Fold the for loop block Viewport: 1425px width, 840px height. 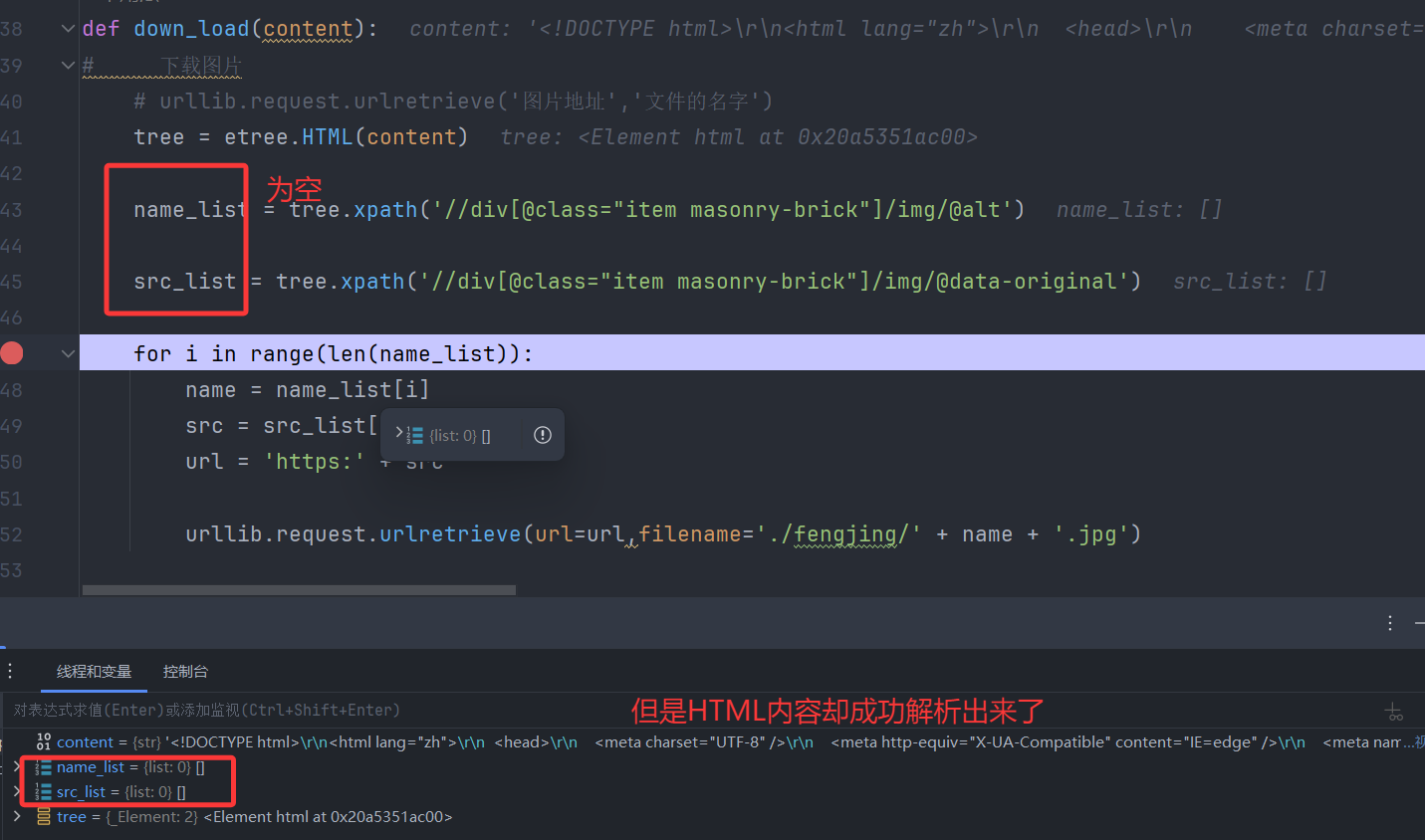click(68, 353)
